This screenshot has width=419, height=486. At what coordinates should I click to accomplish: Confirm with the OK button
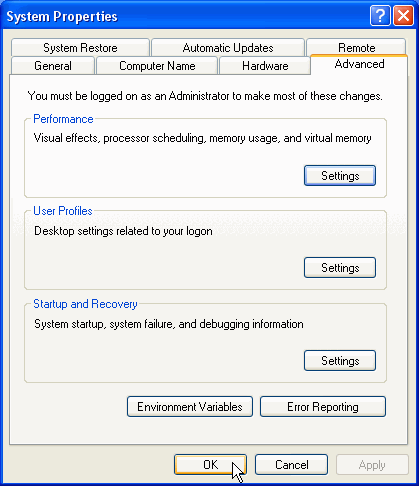click(210, 464)
